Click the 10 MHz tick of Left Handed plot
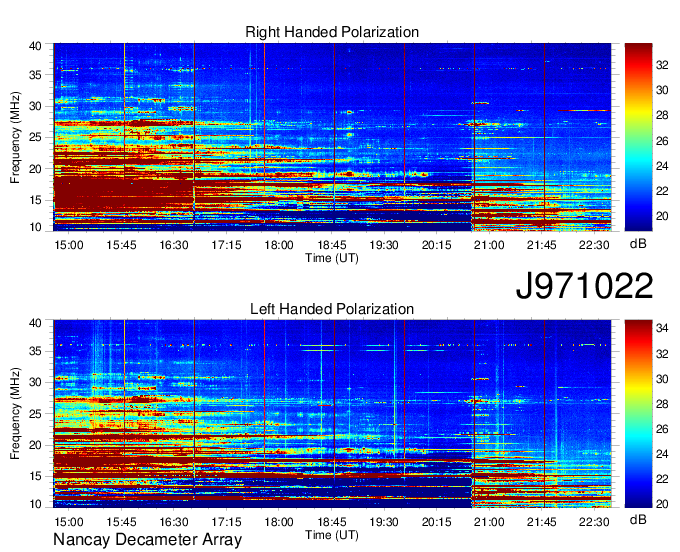 tap(35, 504)
